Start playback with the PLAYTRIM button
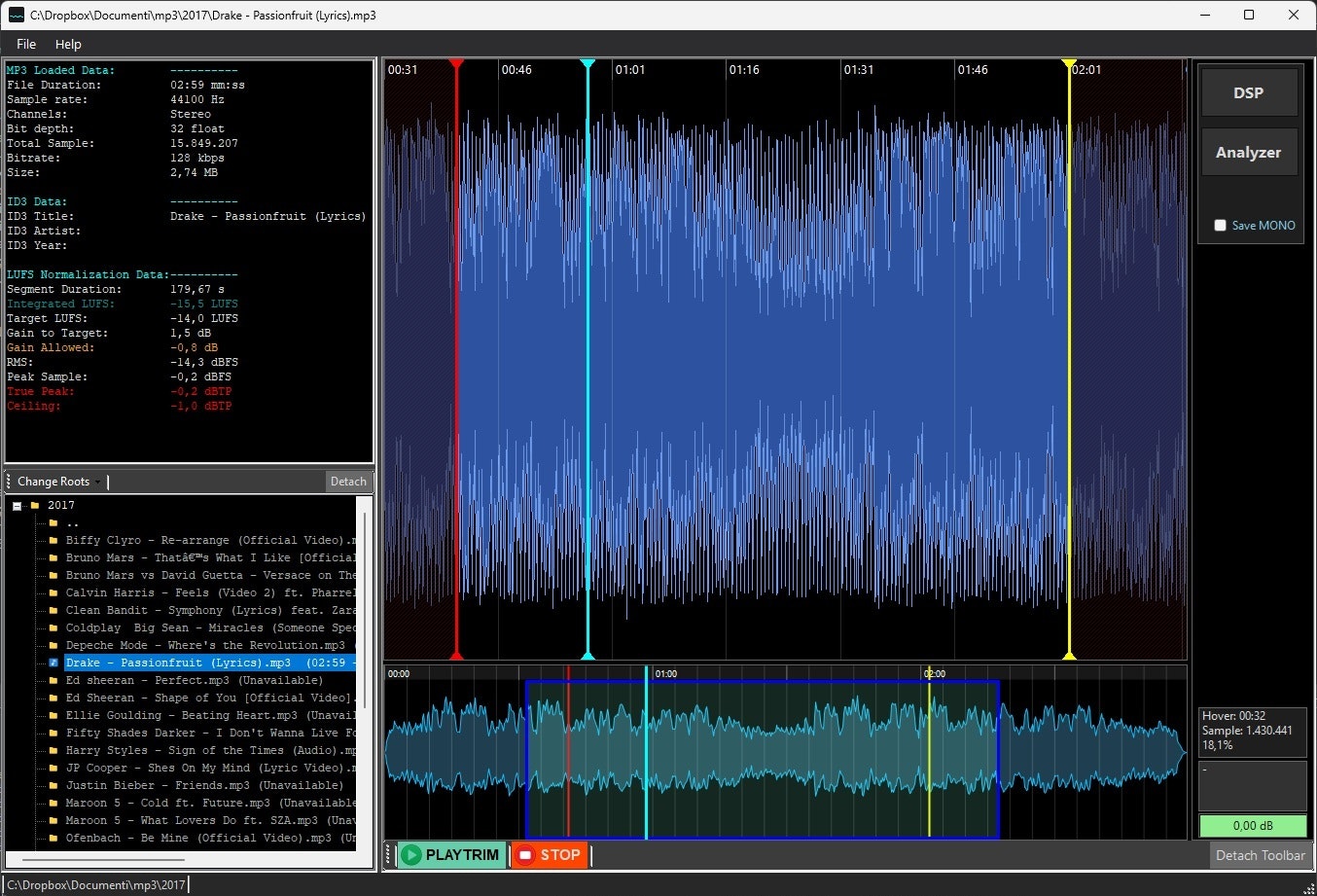 point(452,855)
